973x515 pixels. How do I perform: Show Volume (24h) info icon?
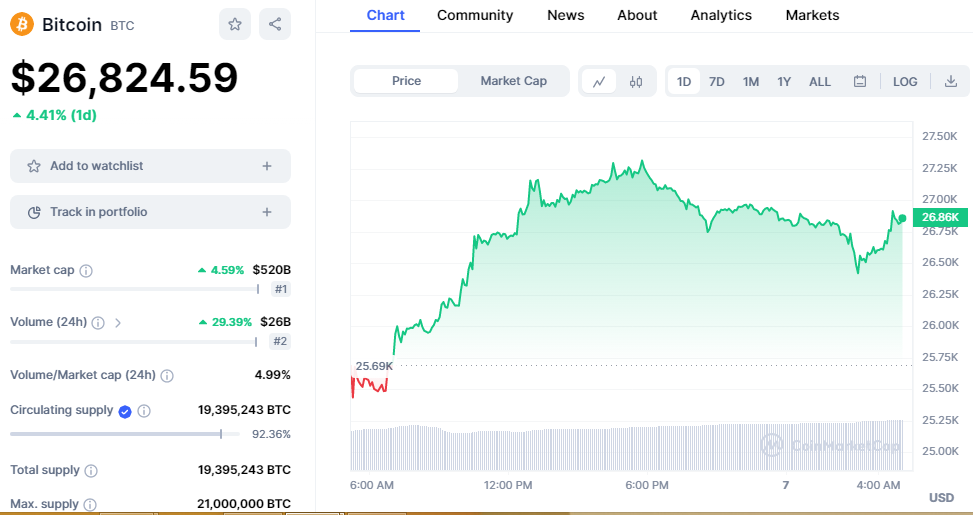point(97,323)
